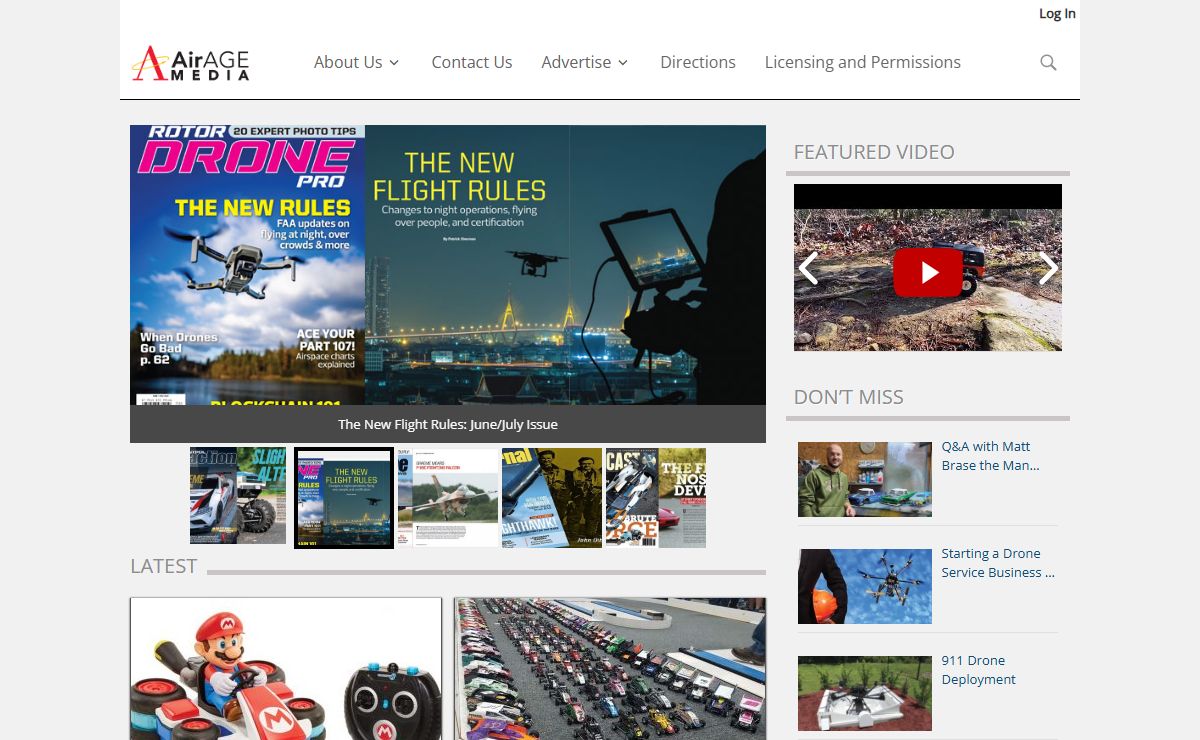The width and height of the screenshot is (1200, 740).
Task: Click the 911 drone deployment thumbnail photo
Action: pyautogui.click(x=865, y=693)
